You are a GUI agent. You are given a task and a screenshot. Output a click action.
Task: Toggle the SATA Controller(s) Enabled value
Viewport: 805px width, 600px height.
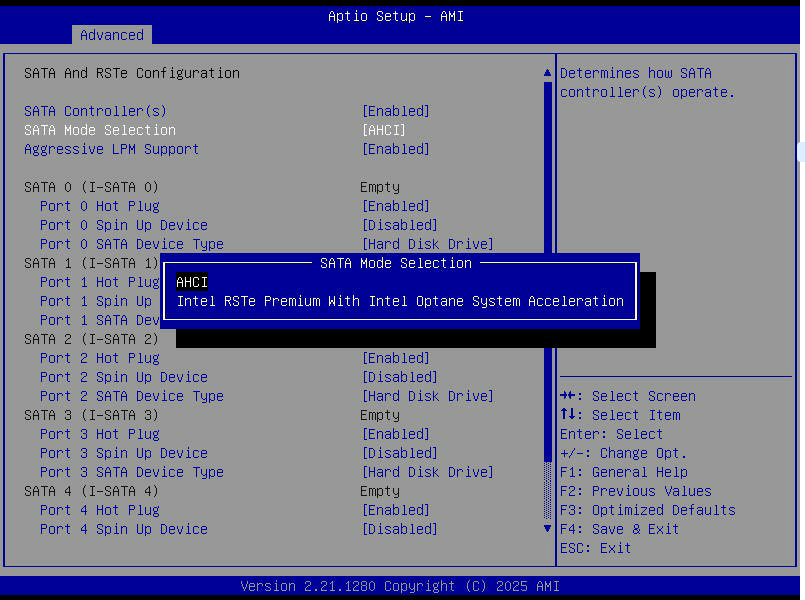[395, 111]
